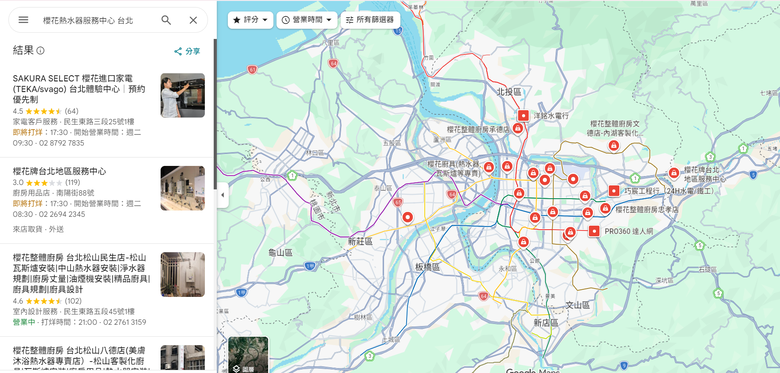Image resolution: width=780 pixels, height=373 pixels.
Task: Click the 櫻花牌台北地區服務中心 result photo thumbnail
Action: point(183,188)
